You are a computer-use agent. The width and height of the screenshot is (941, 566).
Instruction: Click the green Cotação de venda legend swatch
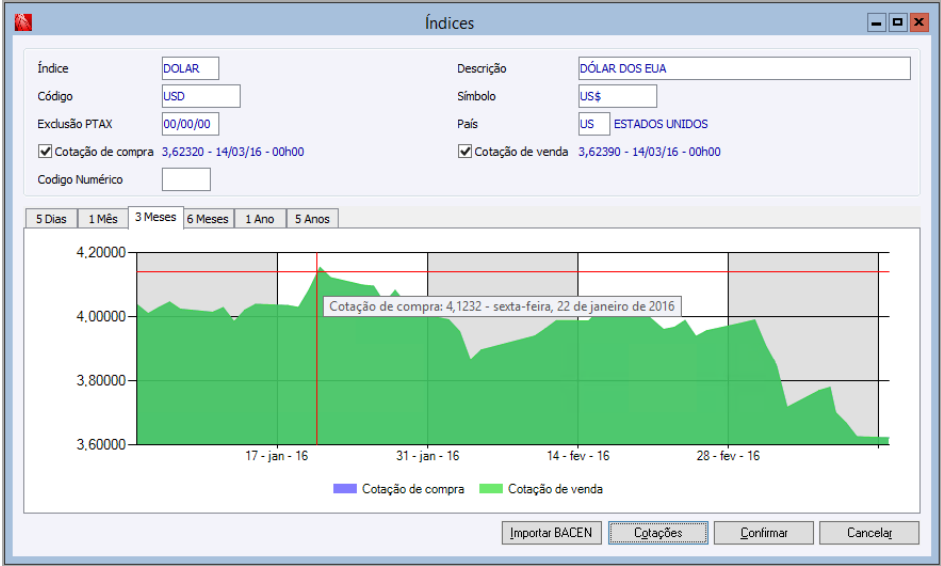[x=491, y=489]
